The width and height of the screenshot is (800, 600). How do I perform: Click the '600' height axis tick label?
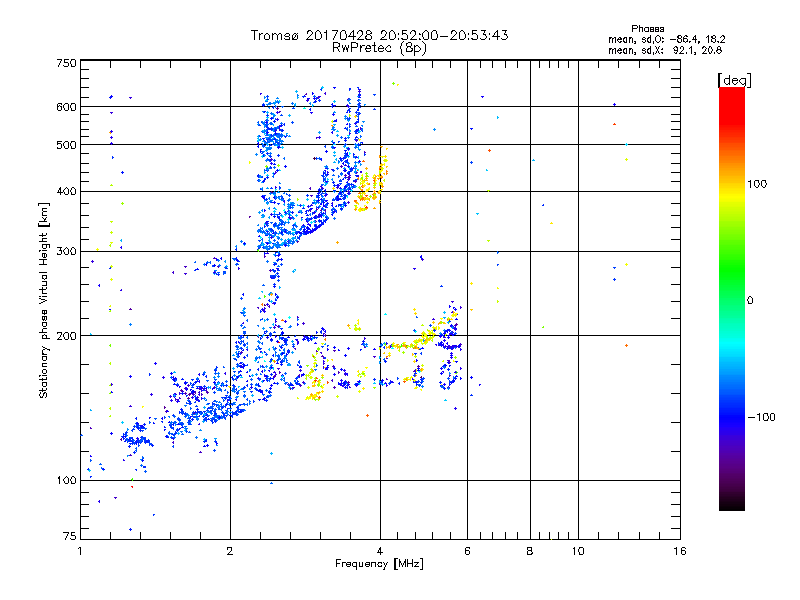(x=66, y=107)
